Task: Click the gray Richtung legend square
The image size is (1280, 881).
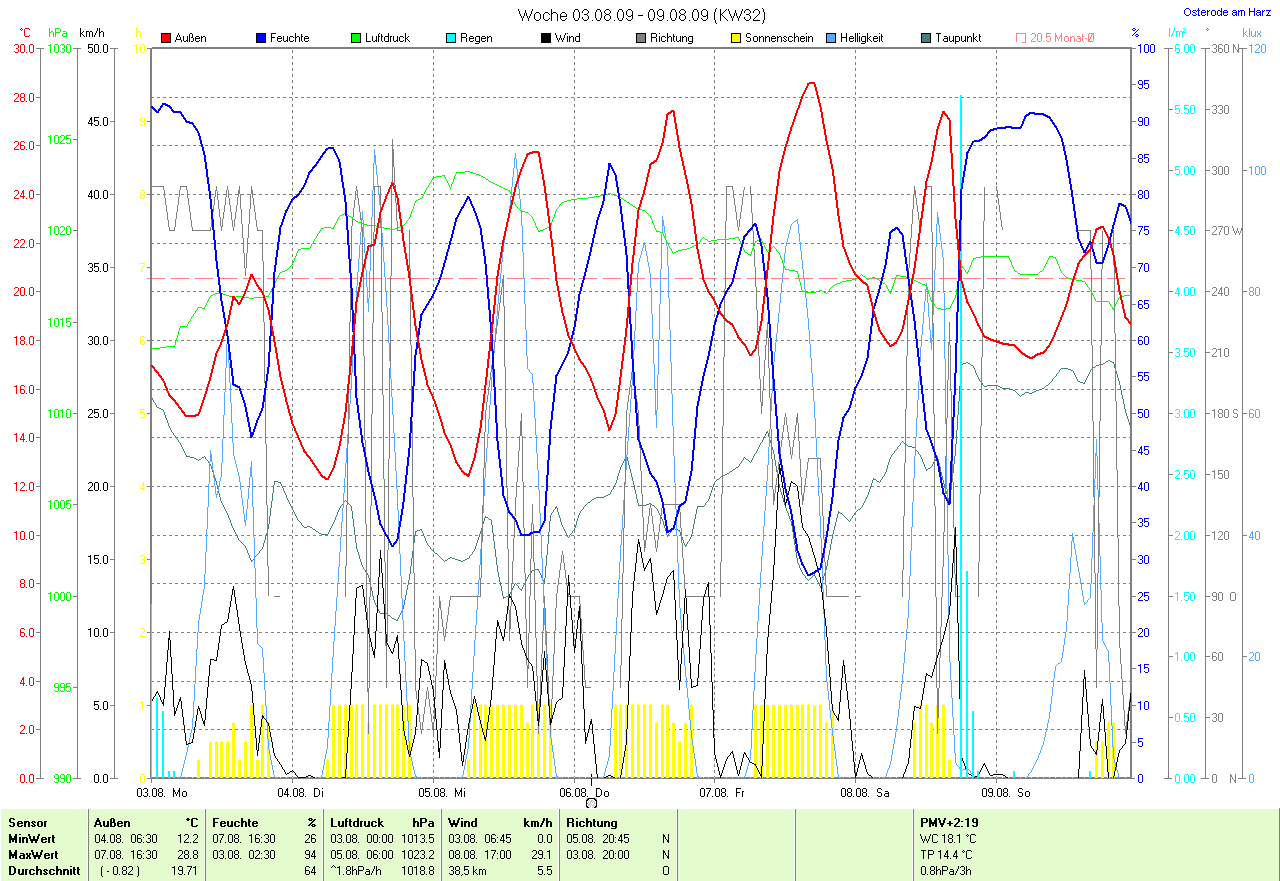Action: click(641, 38)
